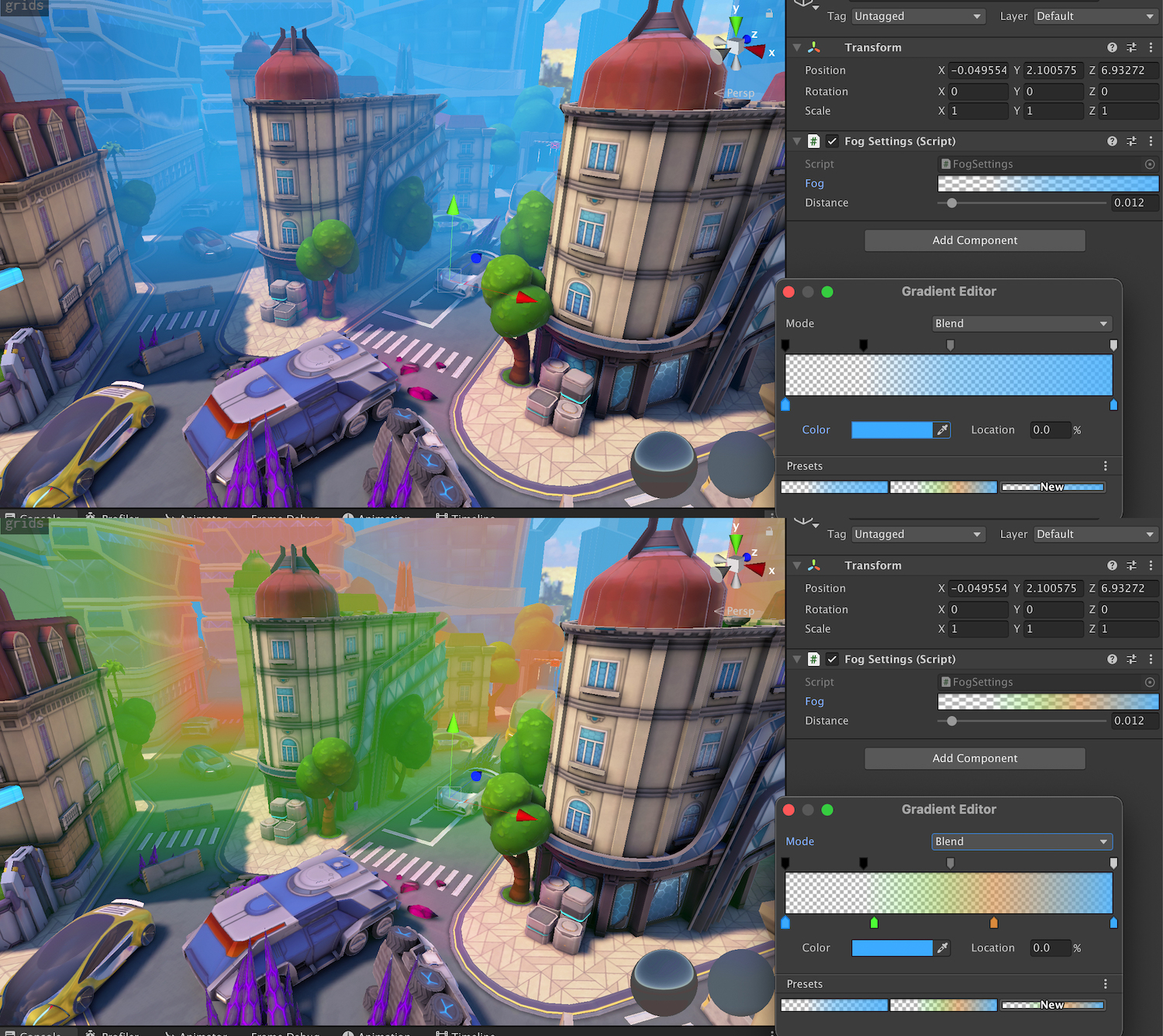The height and width of the screenshot is (1036, 1163).
Task: Toggle Fog Settings script checkbox in rainbow-fog inspector
Action: tap(832, 659)
